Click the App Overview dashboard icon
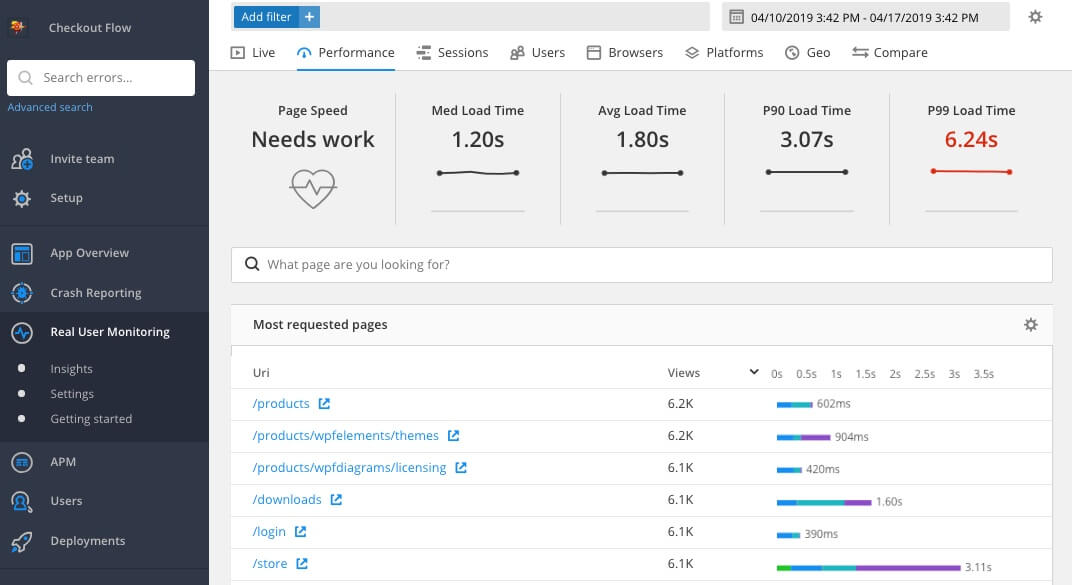Image resolution: width=1072 pixels, height=585 pixels. 22,254
